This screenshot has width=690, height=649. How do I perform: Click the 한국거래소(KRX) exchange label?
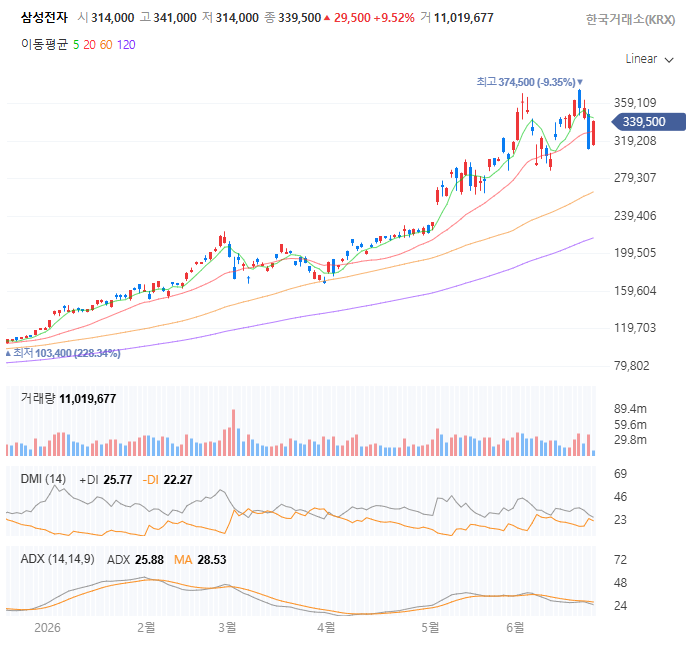tap(630, 20)
